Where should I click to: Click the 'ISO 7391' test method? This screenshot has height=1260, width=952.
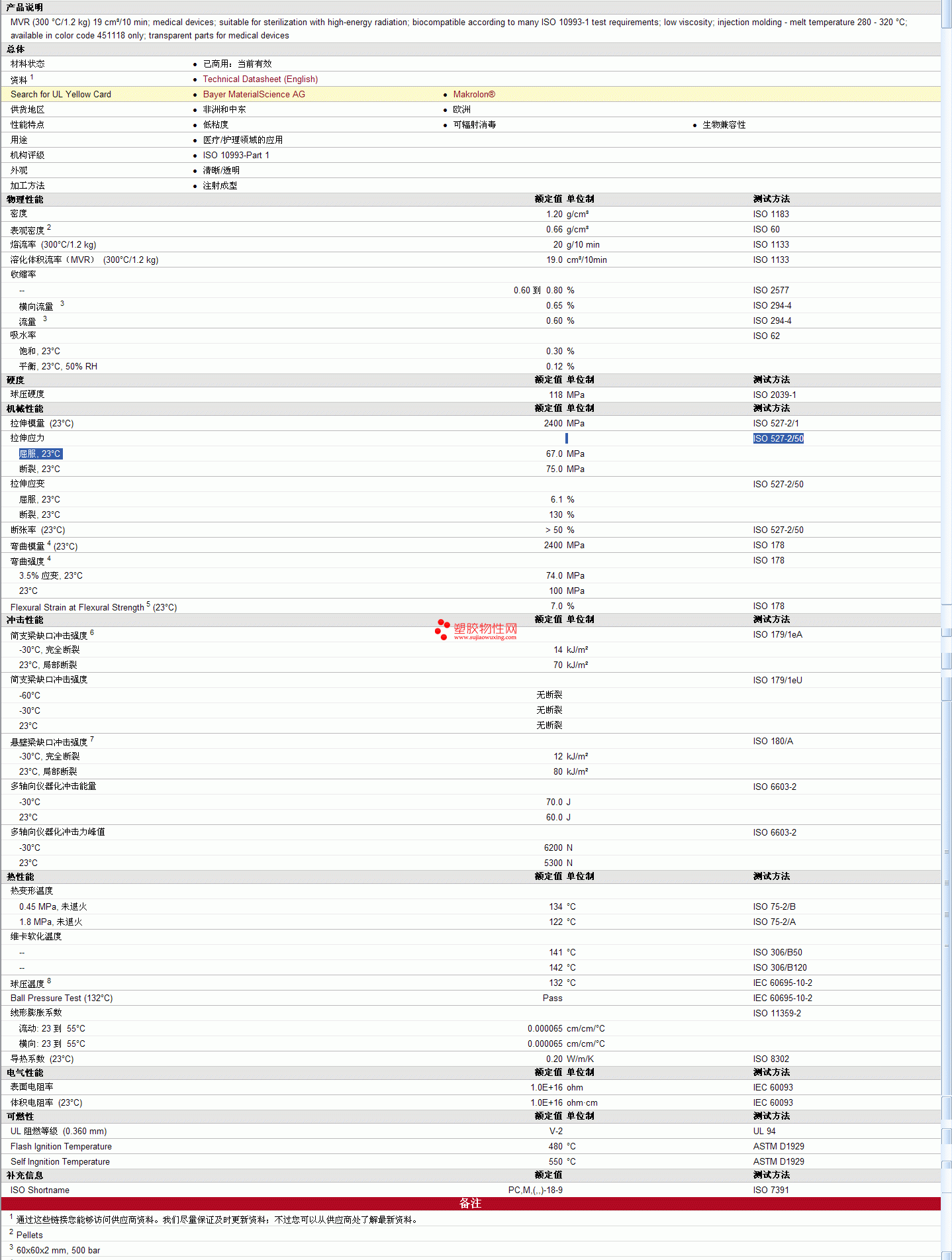click(771, 1190)
